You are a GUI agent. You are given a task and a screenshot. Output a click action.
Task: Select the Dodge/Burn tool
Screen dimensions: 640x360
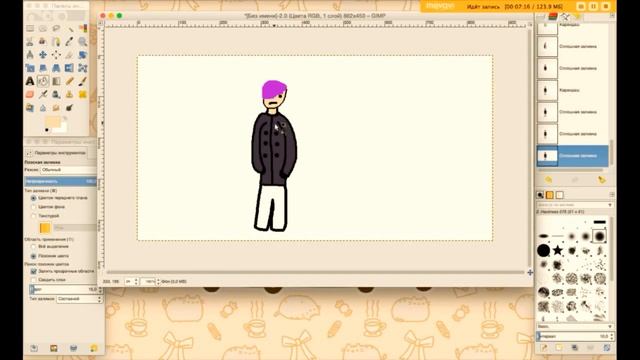coord(69,107)
